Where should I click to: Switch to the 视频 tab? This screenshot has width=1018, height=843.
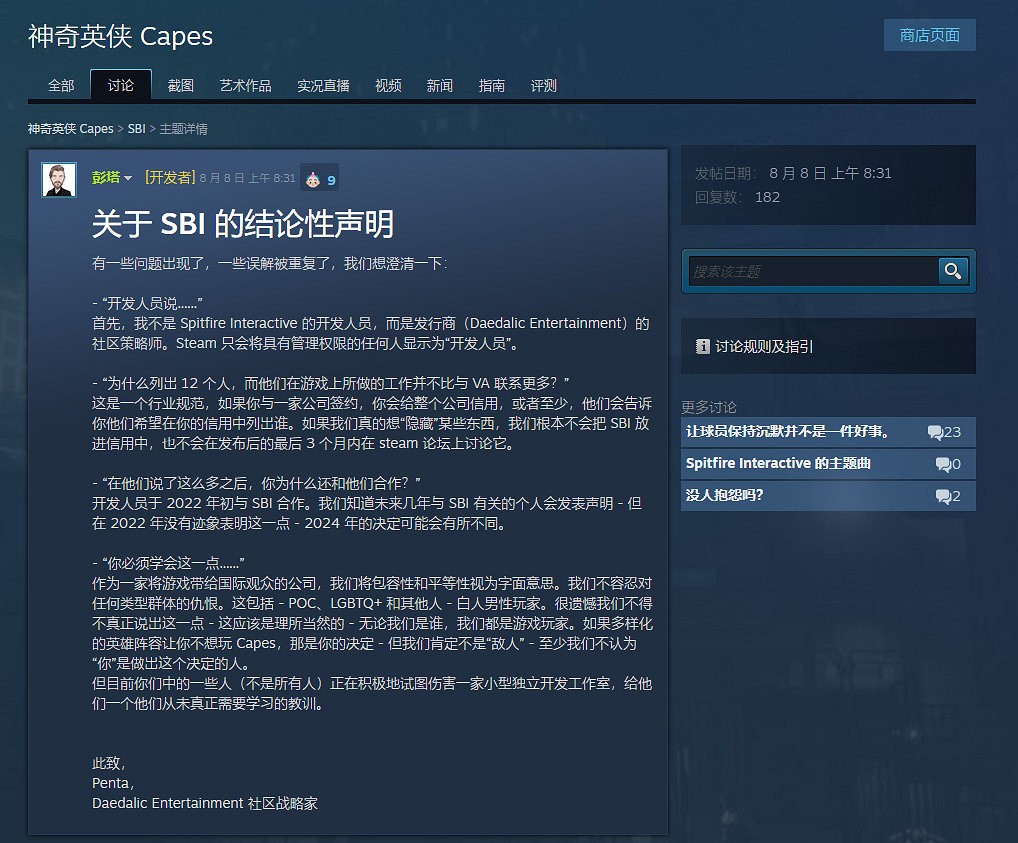tap(388, 86)
